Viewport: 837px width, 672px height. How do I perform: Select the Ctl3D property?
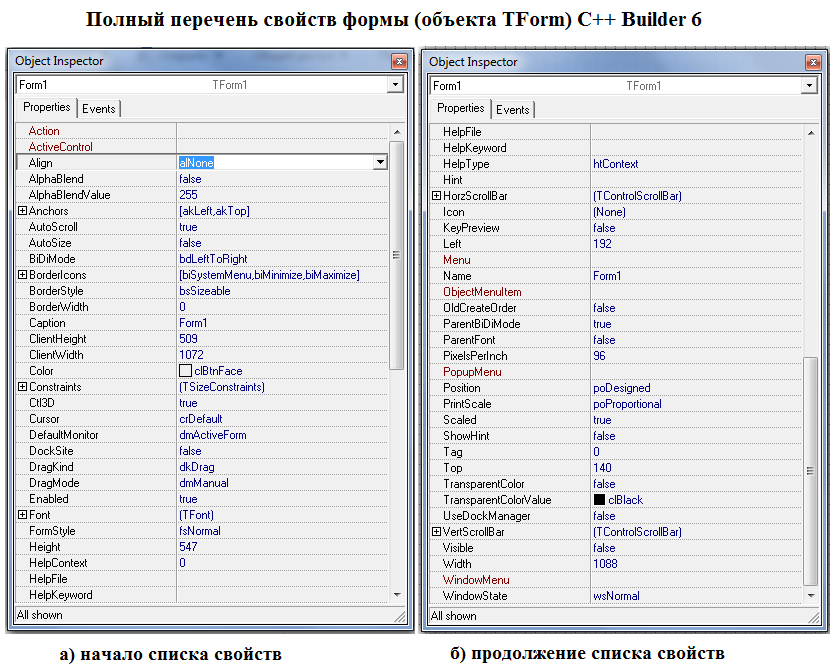click(42, 403)
